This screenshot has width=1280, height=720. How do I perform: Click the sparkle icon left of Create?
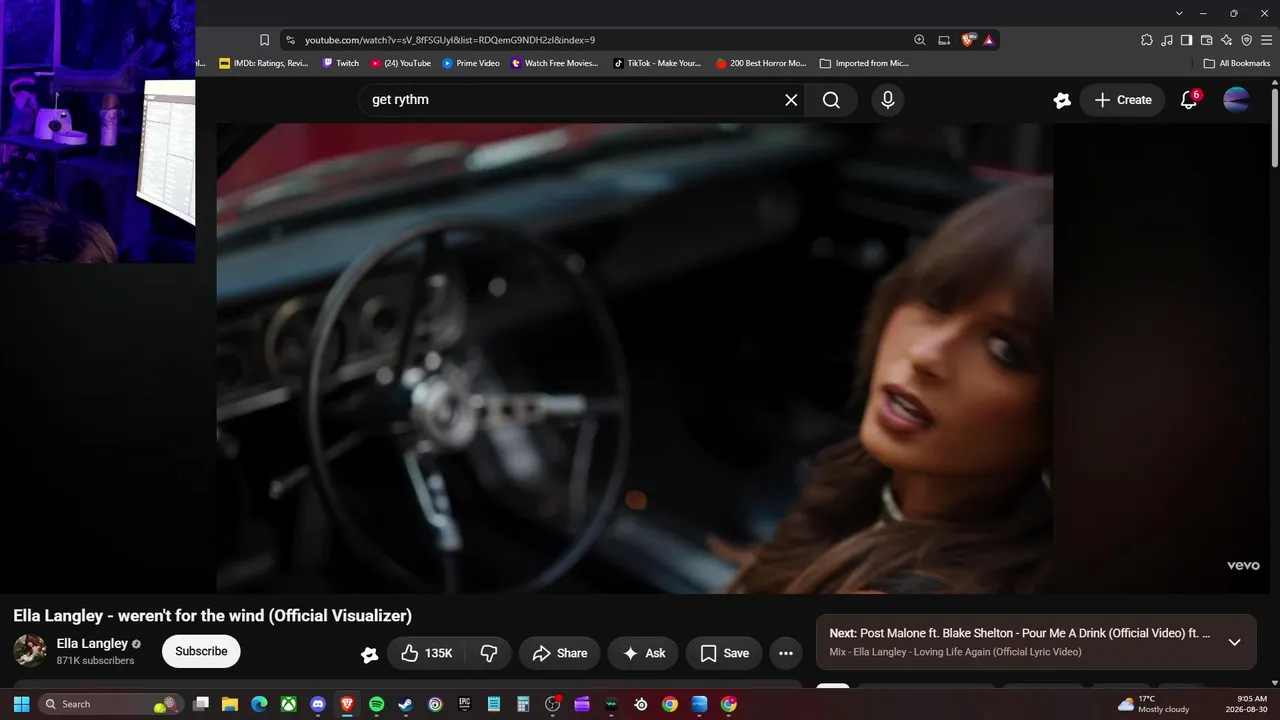1062,100
